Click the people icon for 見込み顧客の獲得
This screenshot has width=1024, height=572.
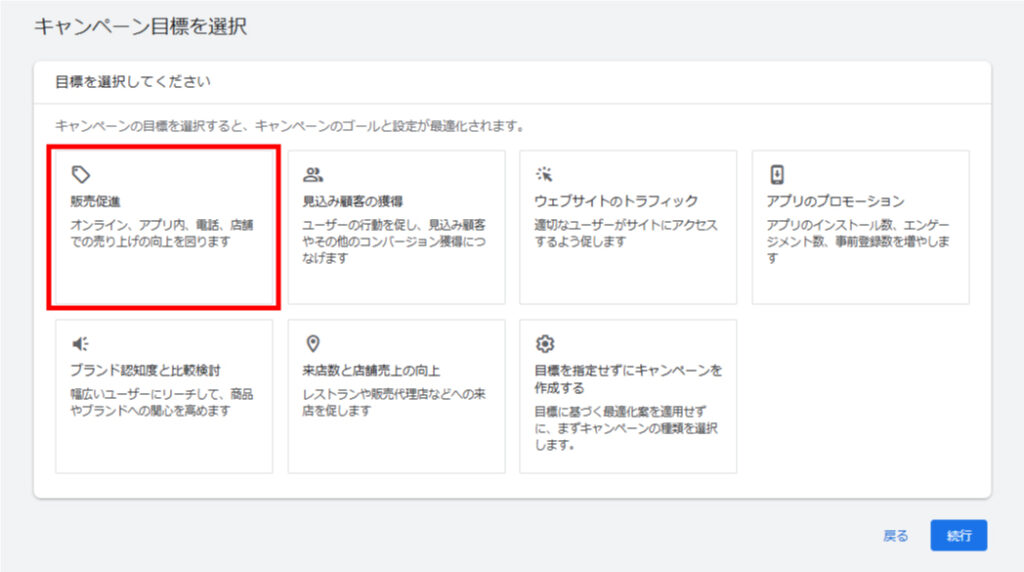313,175
